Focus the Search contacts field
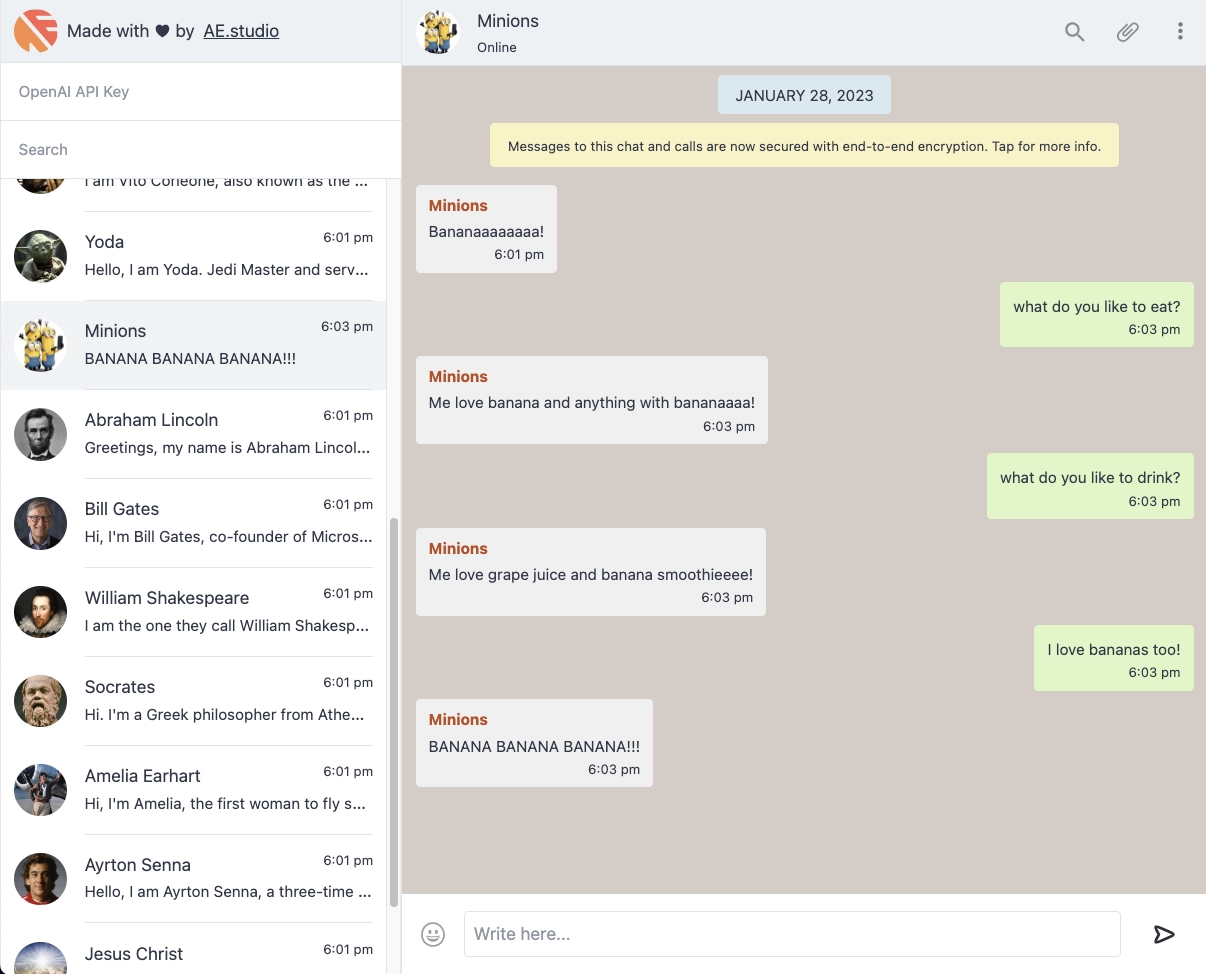Viewport: 1206px width, 974px height. pos(200,150)
